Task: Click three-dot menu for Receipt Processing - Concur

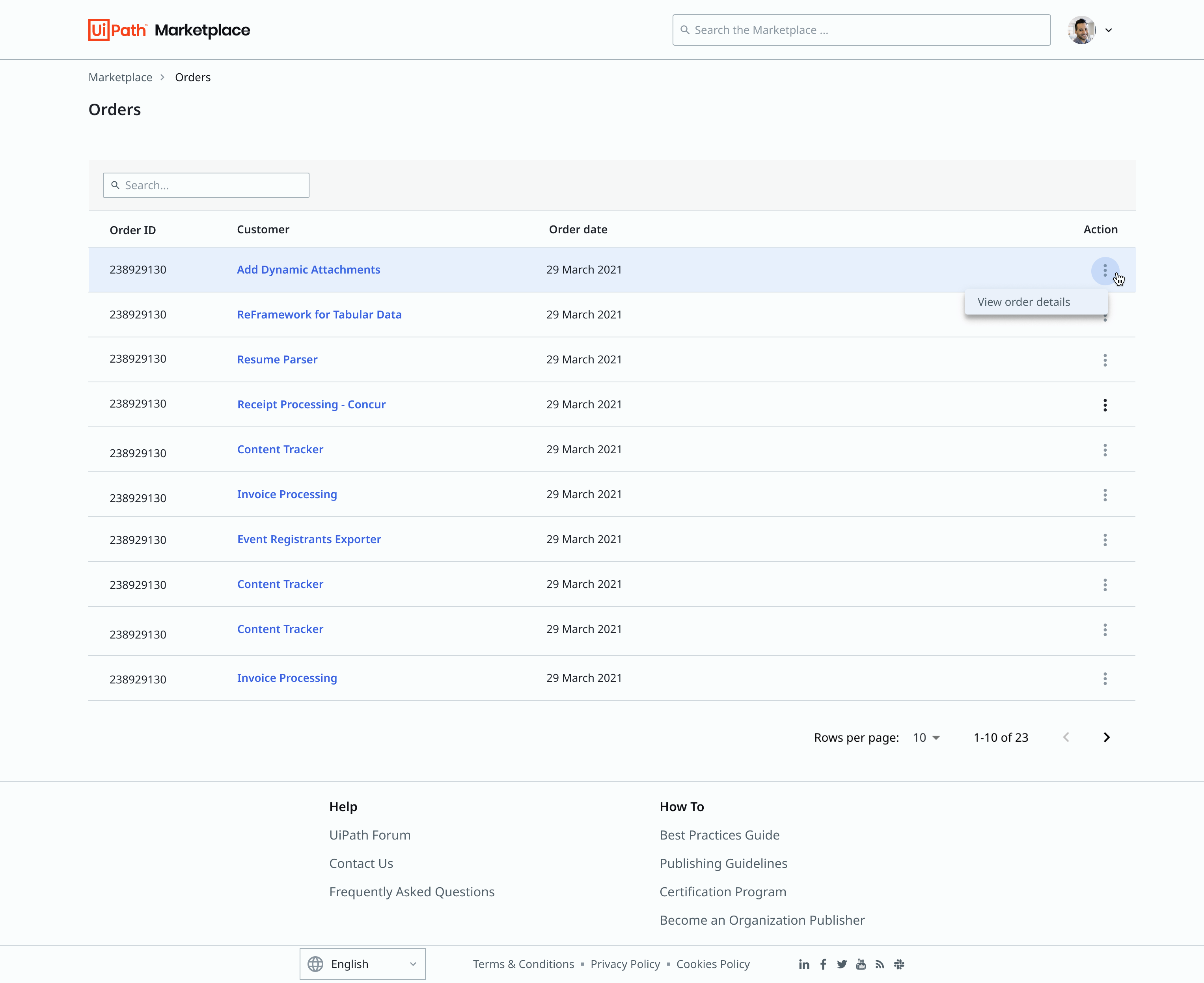Action: coord(1104,405)
